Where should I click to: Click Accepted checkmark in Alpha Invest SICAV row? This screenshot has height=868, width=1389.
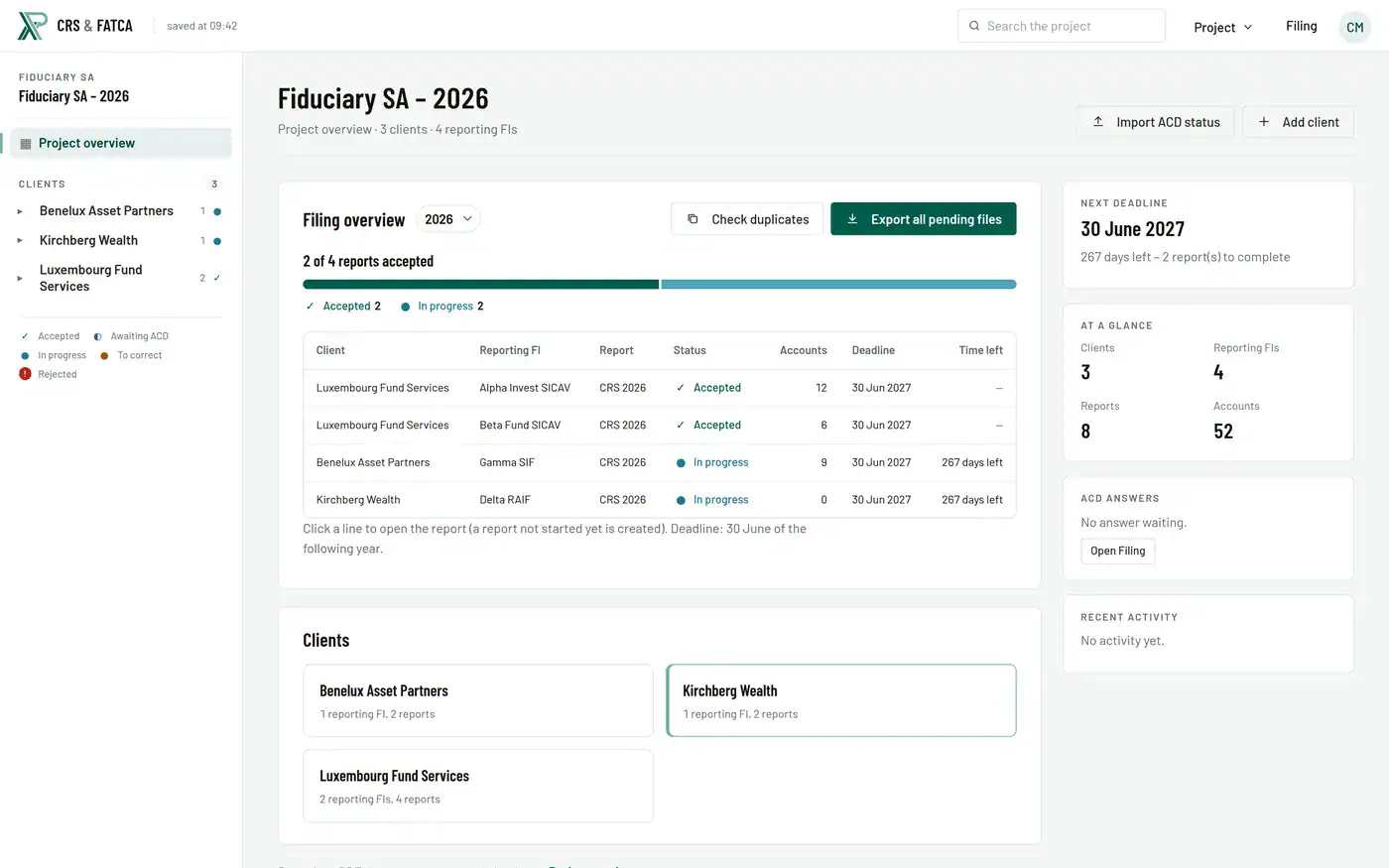pyautogui.click(x=681, y=388)
